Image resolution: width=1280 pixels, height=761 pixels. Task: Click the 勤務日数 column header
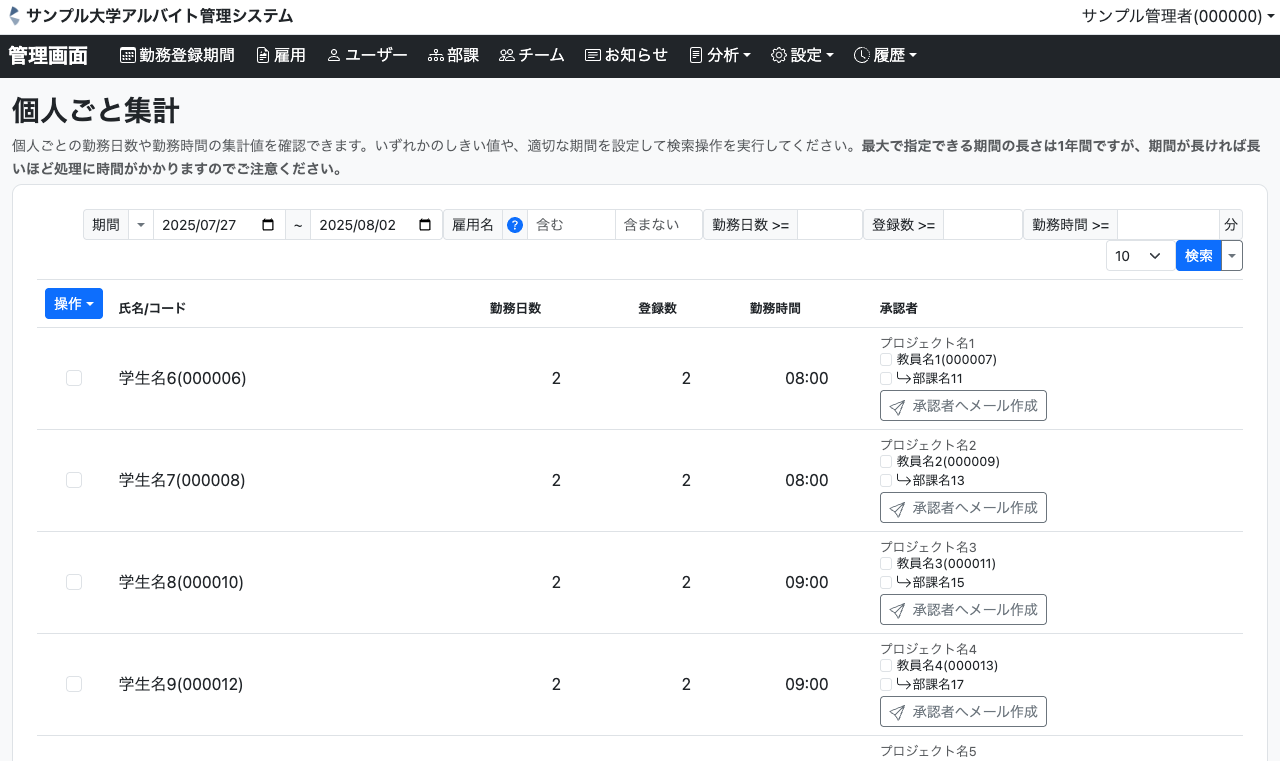pos(516,308)
